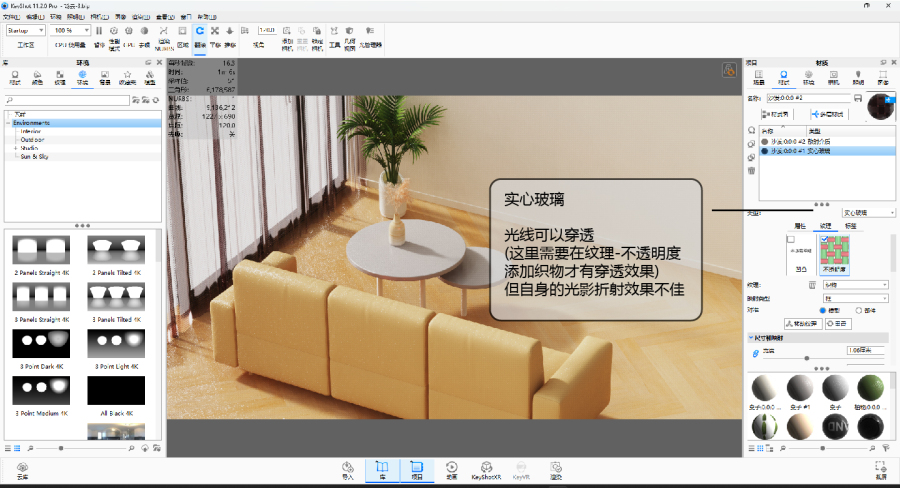Open the Startup workspace dropdown
The image size is (900, 488).
(25, 31)
